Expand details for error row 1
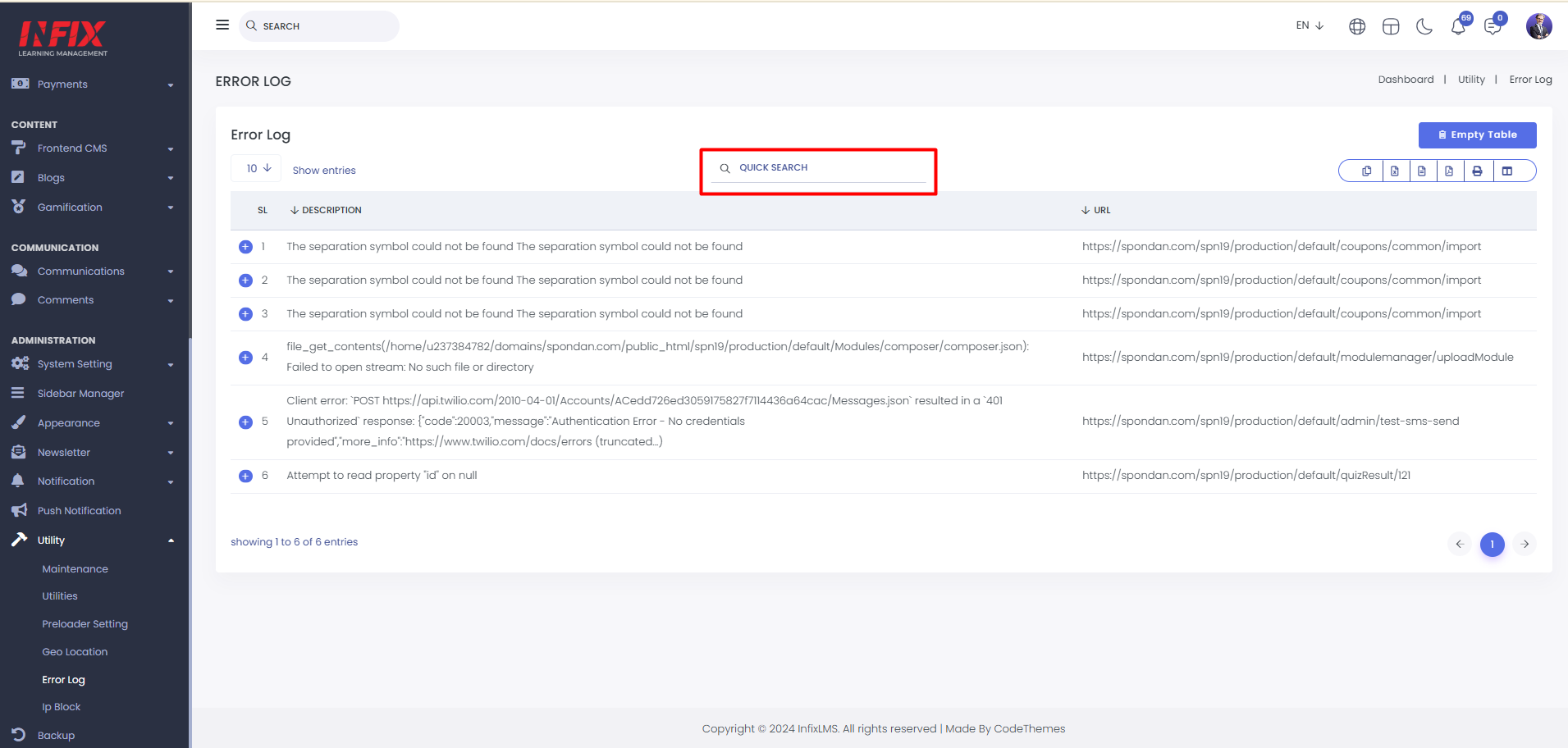1568x748 pixels. tap(245, 247)
